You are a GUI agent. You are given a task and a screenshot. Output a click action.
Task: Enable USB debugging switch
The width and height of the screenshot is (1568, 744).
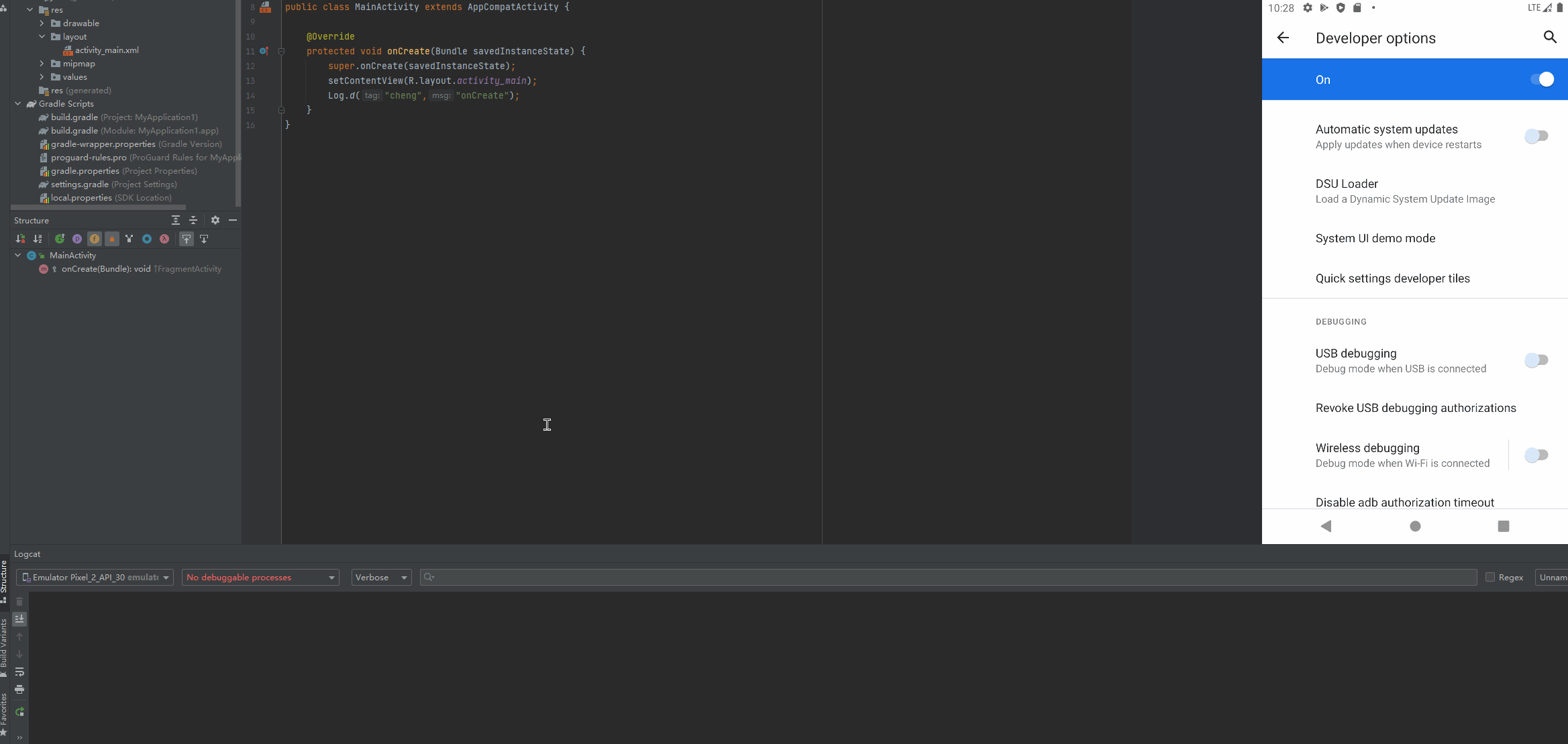(x=1536, y=360)
